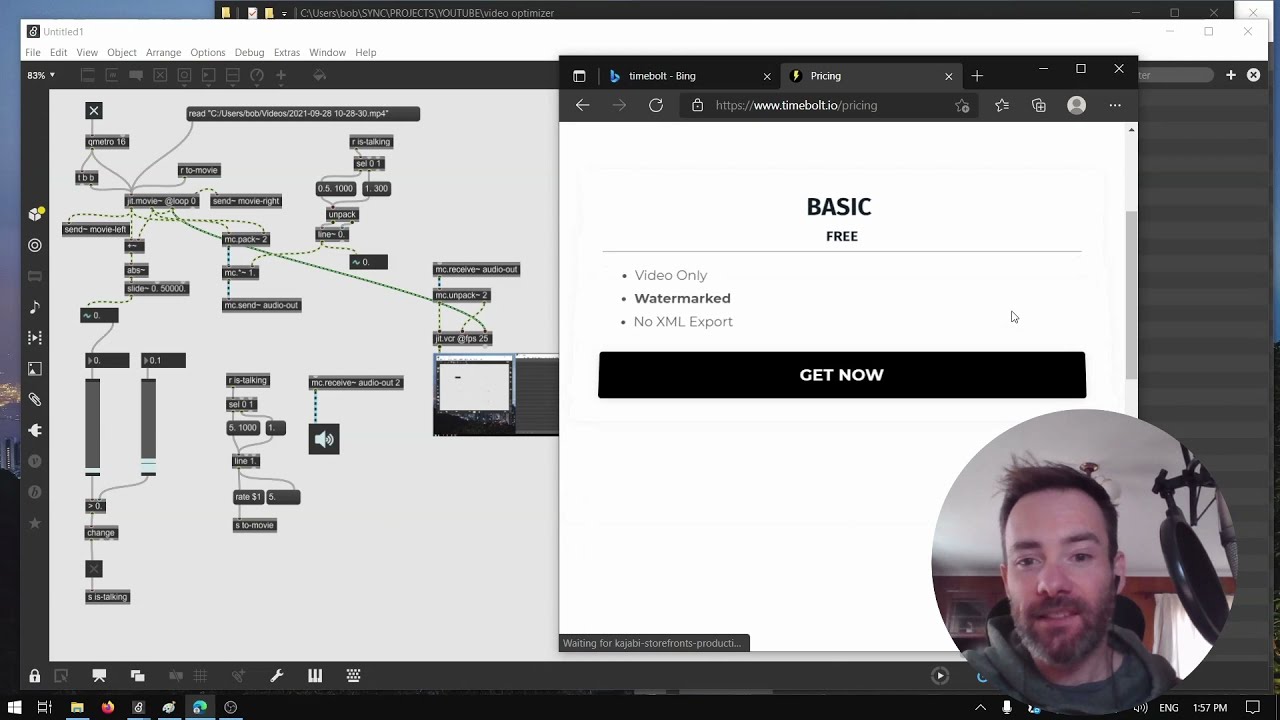Viewport: 1280px width, 720px height.
Task: Open the Arrange menu in Max
Action: pos(163,52)
